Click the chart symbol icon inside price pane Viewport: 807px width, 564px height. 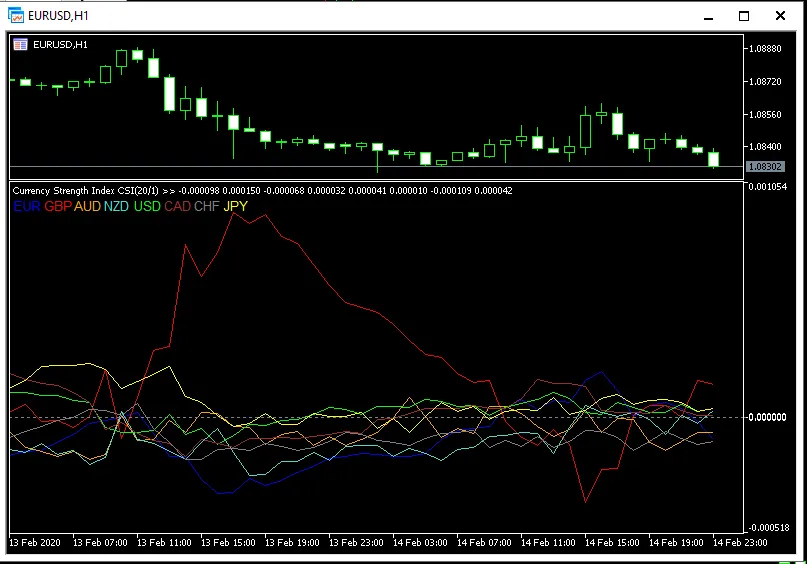(20, 44)
